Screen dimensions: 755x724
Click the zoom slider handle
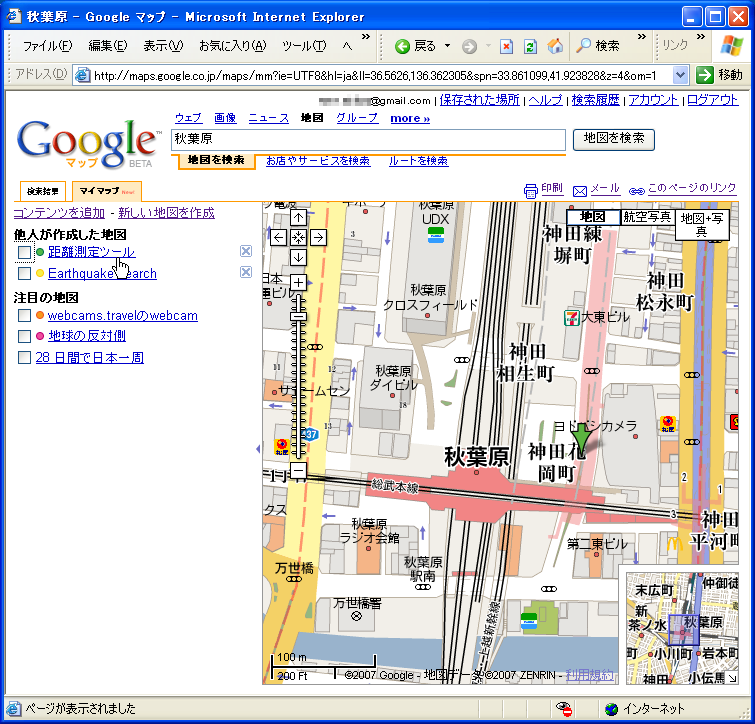tap(298, 316)
